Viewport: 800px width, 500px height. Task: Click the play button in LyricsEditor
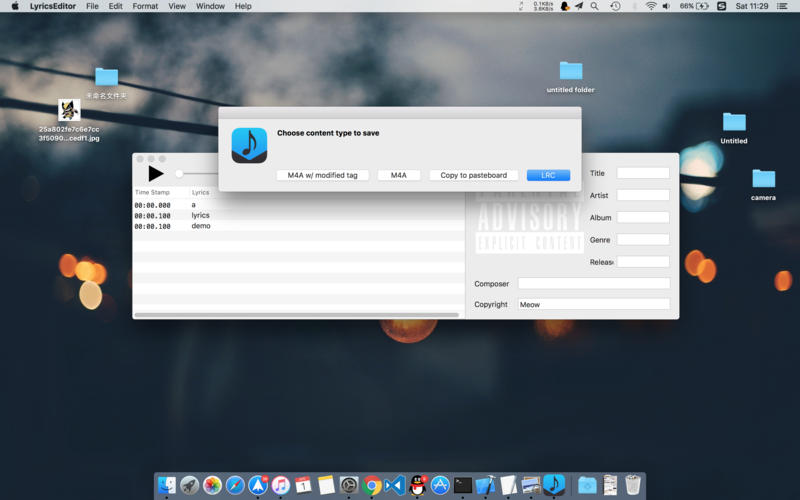tap(156, 173)
